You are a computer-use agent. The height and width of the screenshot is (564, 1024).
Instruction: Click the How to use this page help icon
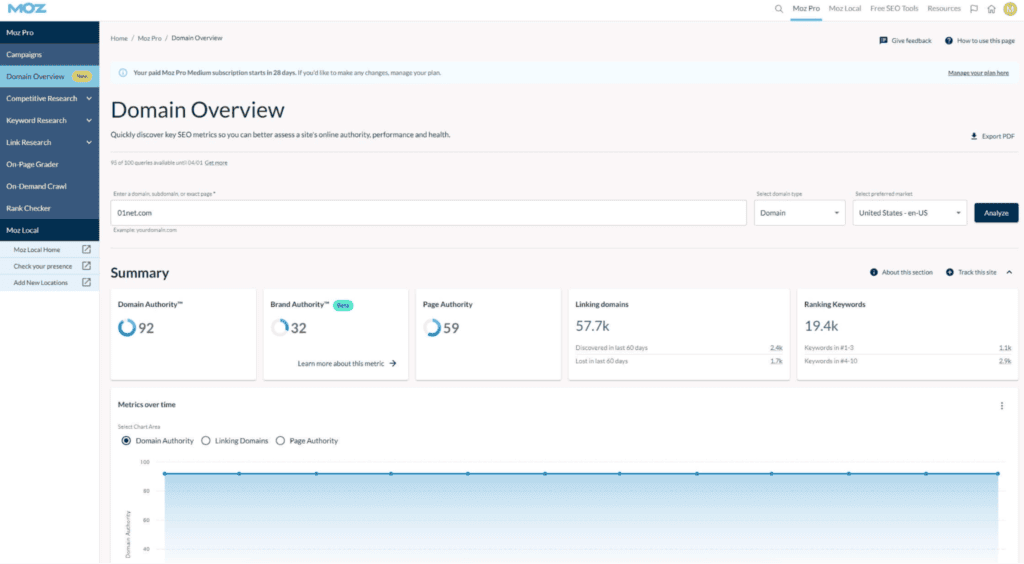pyautogui.click(x=949, y=40)
